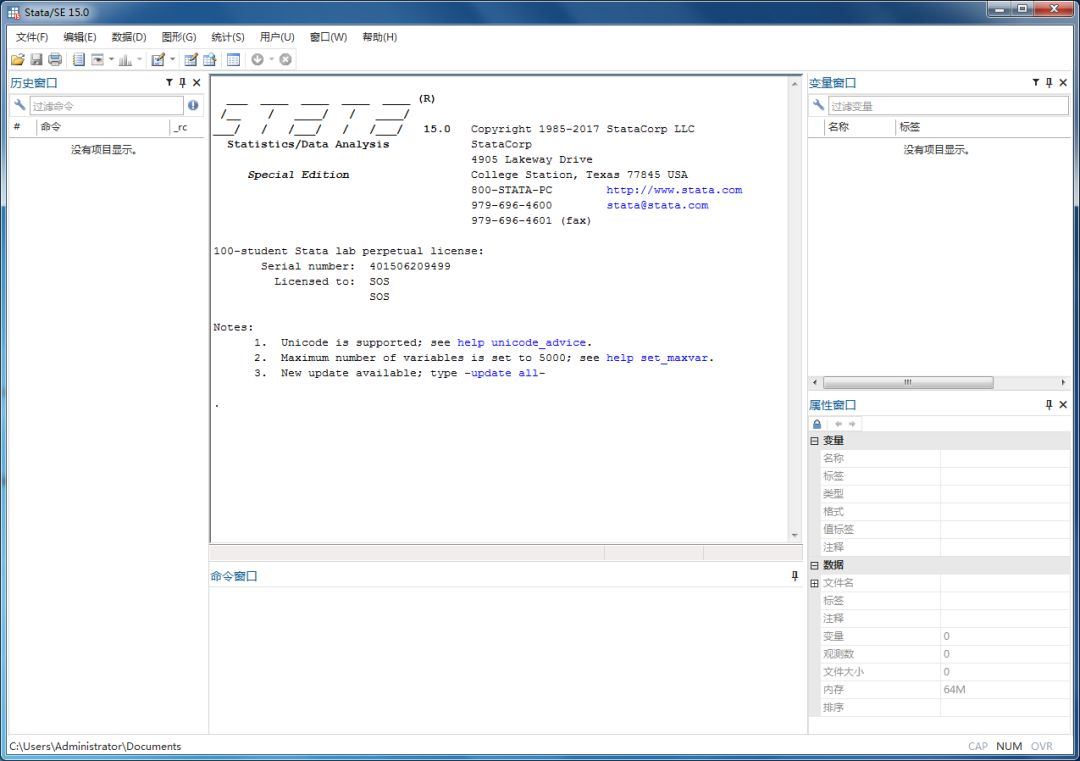The width and height of the screenshot is (1080, 761).
Task: Pin the 命令窗口 panel
Action: [795, 576]
